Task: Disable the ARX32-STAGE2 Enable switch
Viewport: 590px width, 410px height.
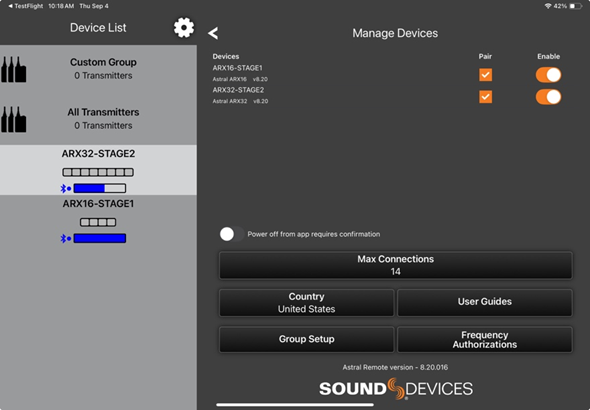Action: (548, 97)
